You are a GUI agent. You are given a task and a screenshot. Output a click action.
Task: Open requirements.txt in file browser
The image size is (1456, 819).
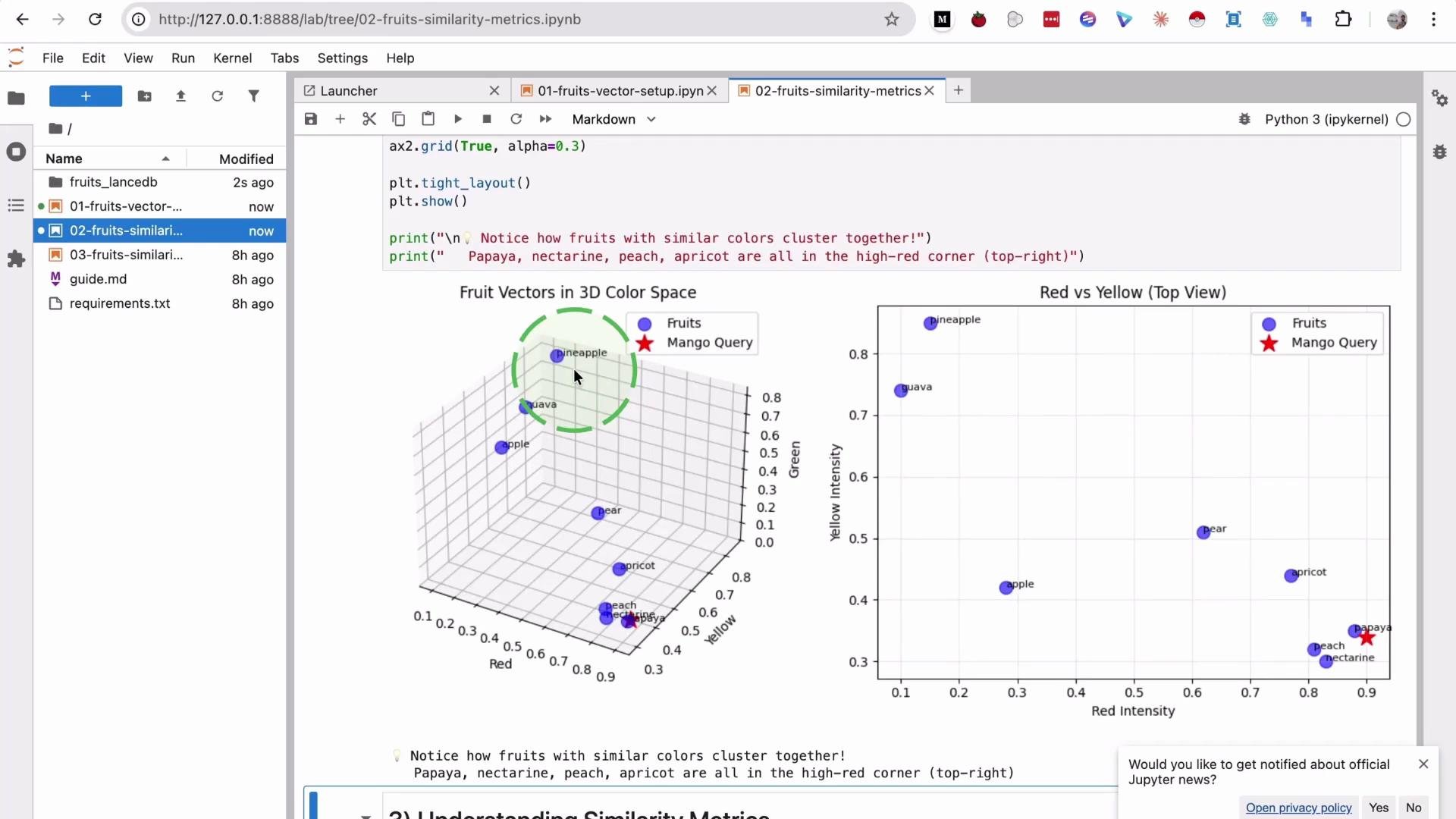(160, 303)
